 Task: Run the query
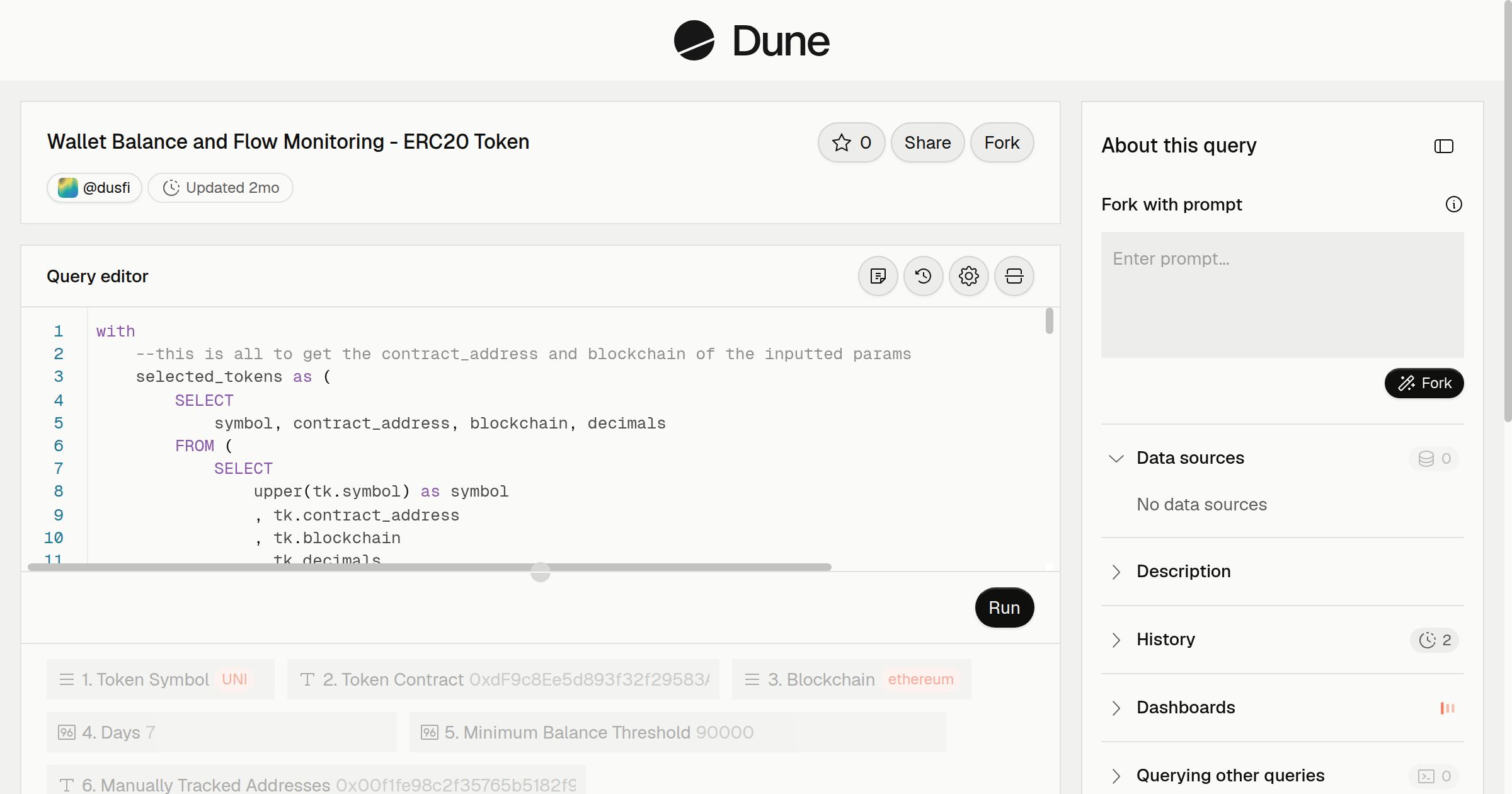(1004, 607)
